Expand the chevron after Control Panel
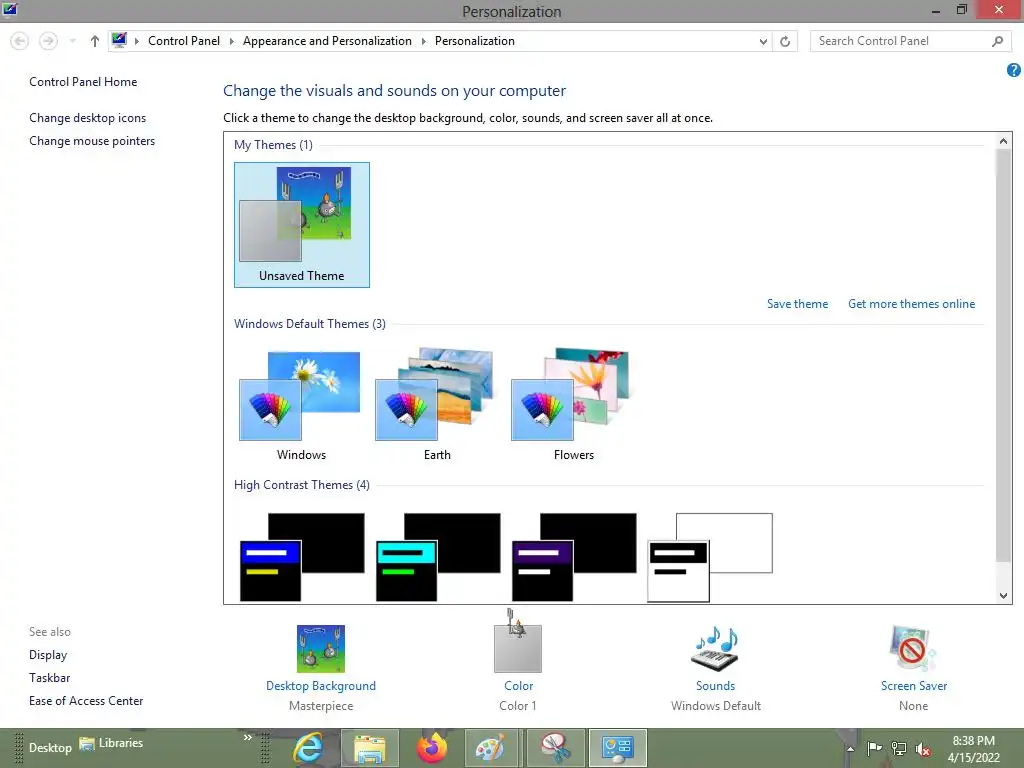The height and width of the screenshot is (768, 1024). tap(231, 41)
